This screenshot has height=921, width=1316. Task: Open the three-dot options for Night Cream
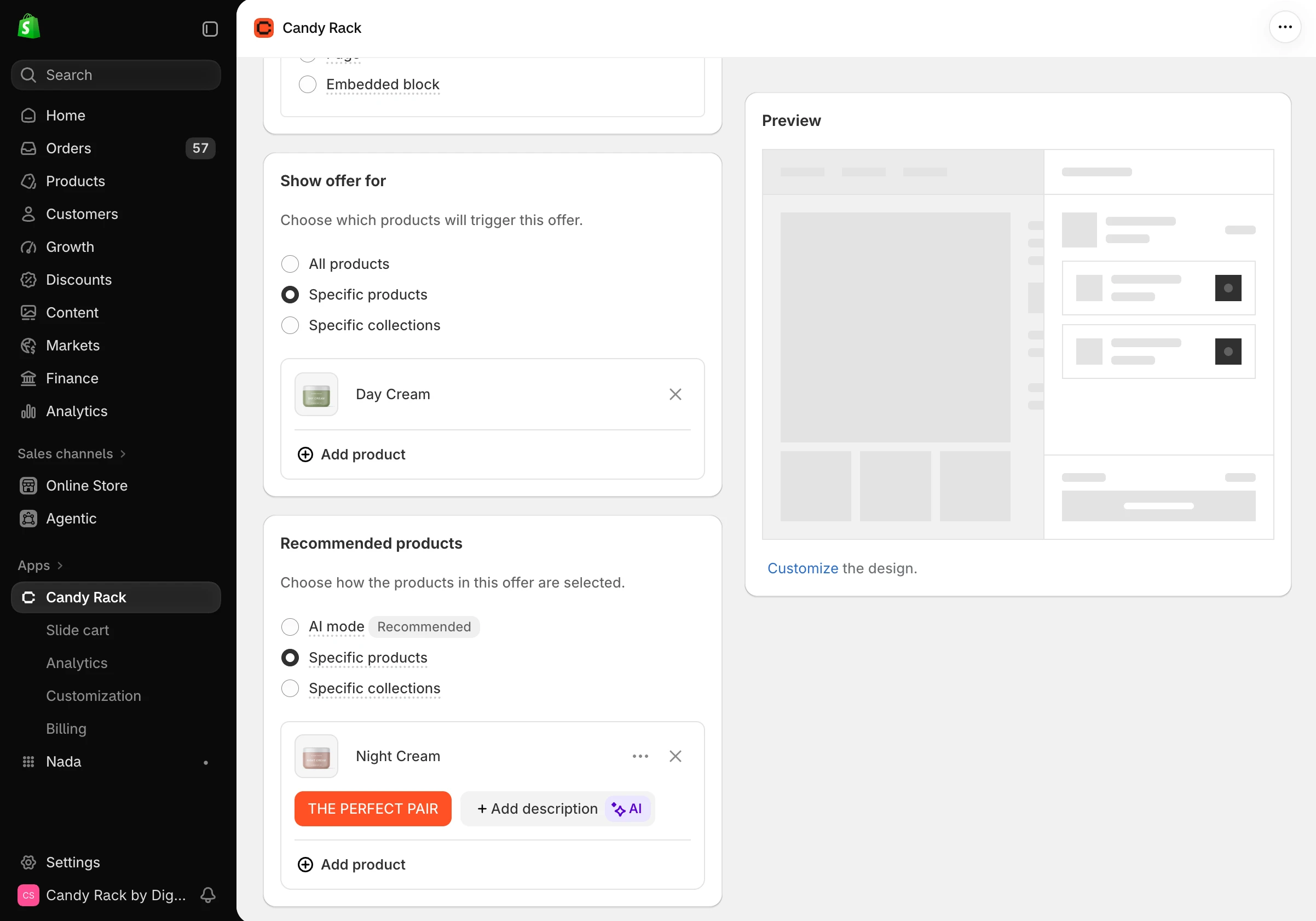coord(640,756)
